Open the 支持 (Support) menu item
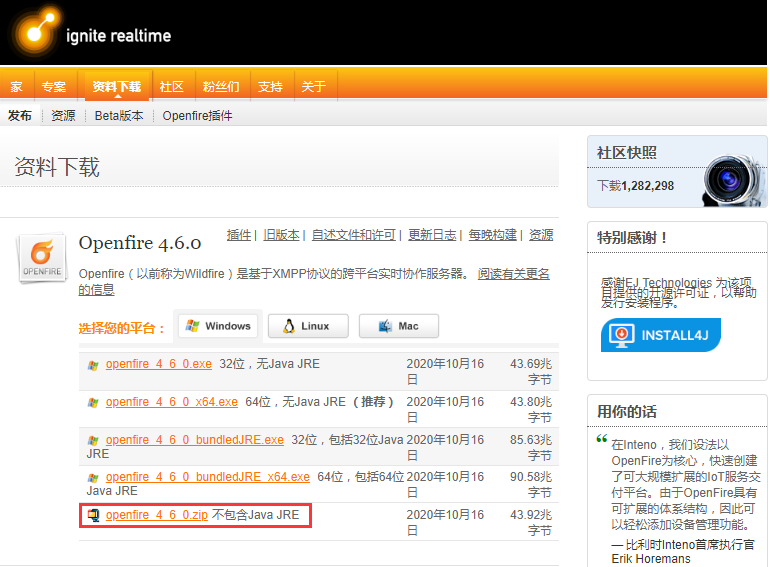This screenshot has width=770, height=567. (270, 86)
